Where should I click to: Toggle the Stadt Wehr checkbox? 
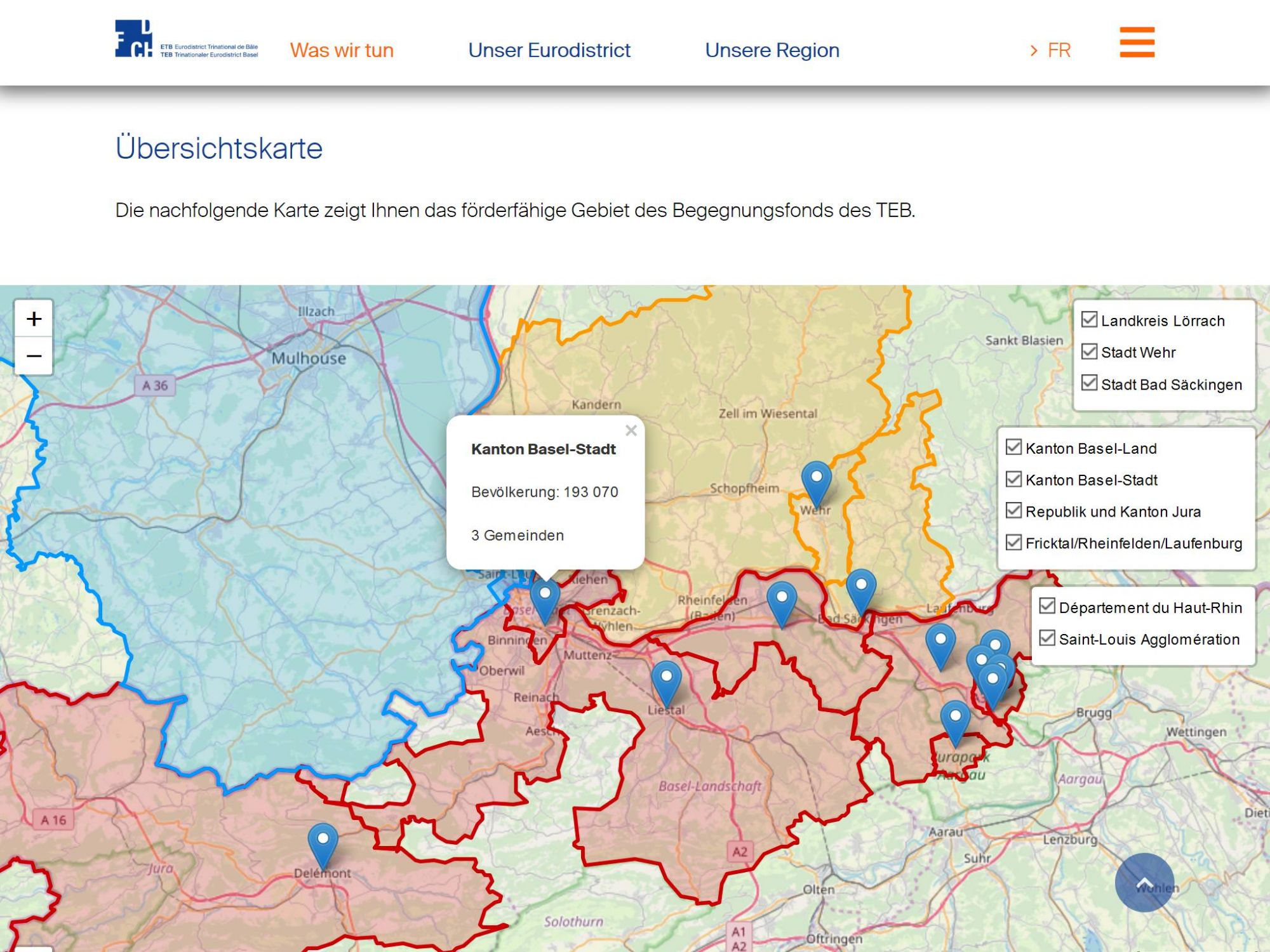point(1089,352)
